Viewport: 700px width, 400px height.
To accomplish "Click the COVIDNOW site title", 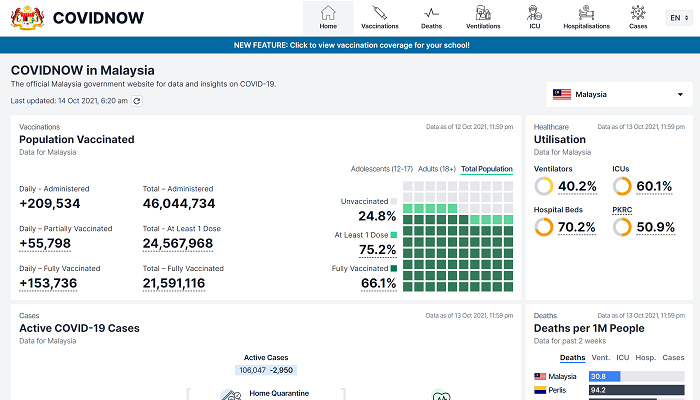I will [x=98, y=18].
